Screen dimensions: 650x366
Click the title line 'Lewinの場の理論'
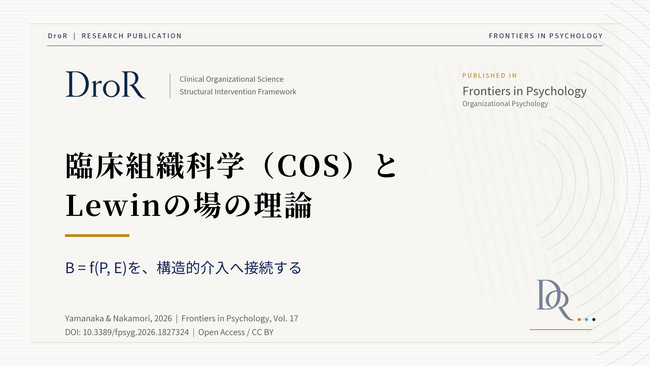click(x=189, y=206)
